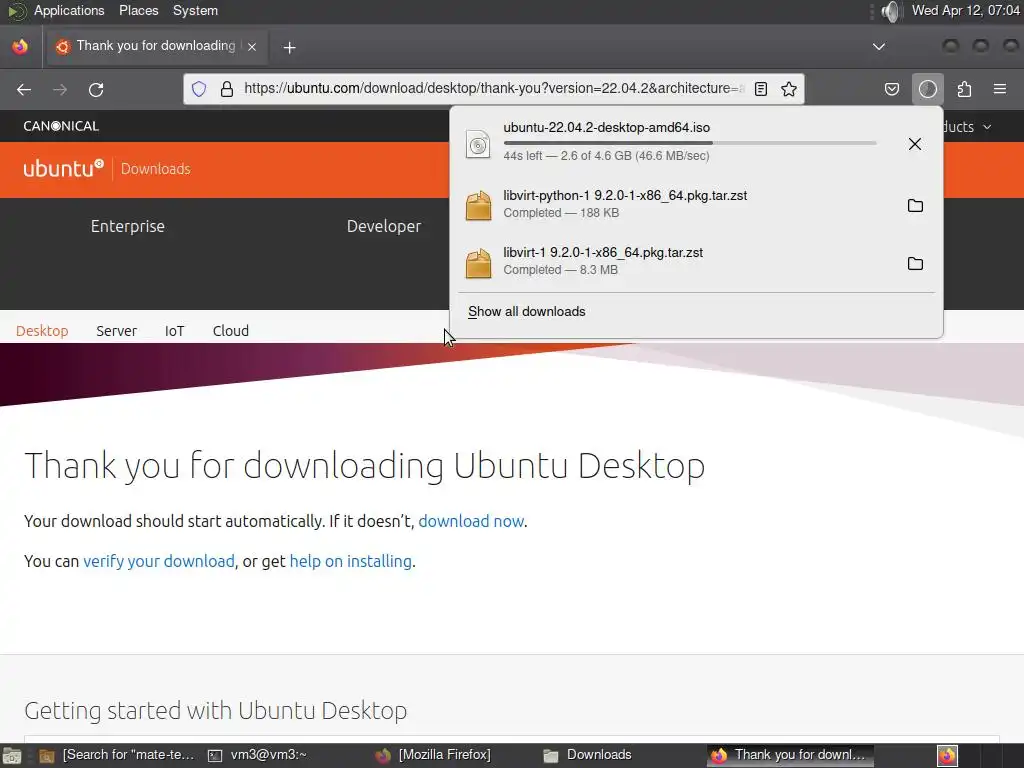Viewport: 1024px width, 768px height.
Task: Open the Applications menu
Action: [69, 10]
